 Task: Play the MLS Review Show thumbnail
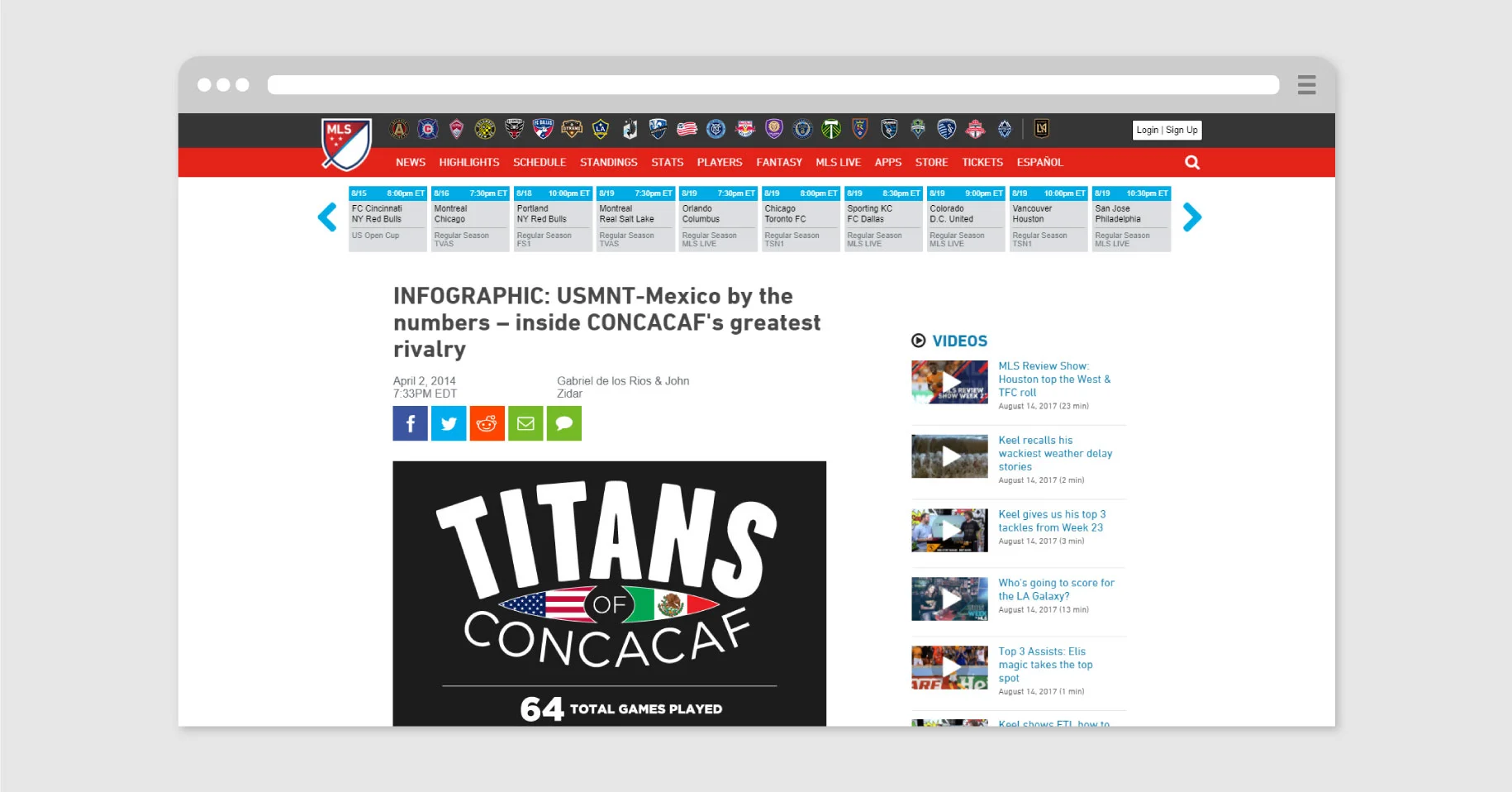(949, 382)
